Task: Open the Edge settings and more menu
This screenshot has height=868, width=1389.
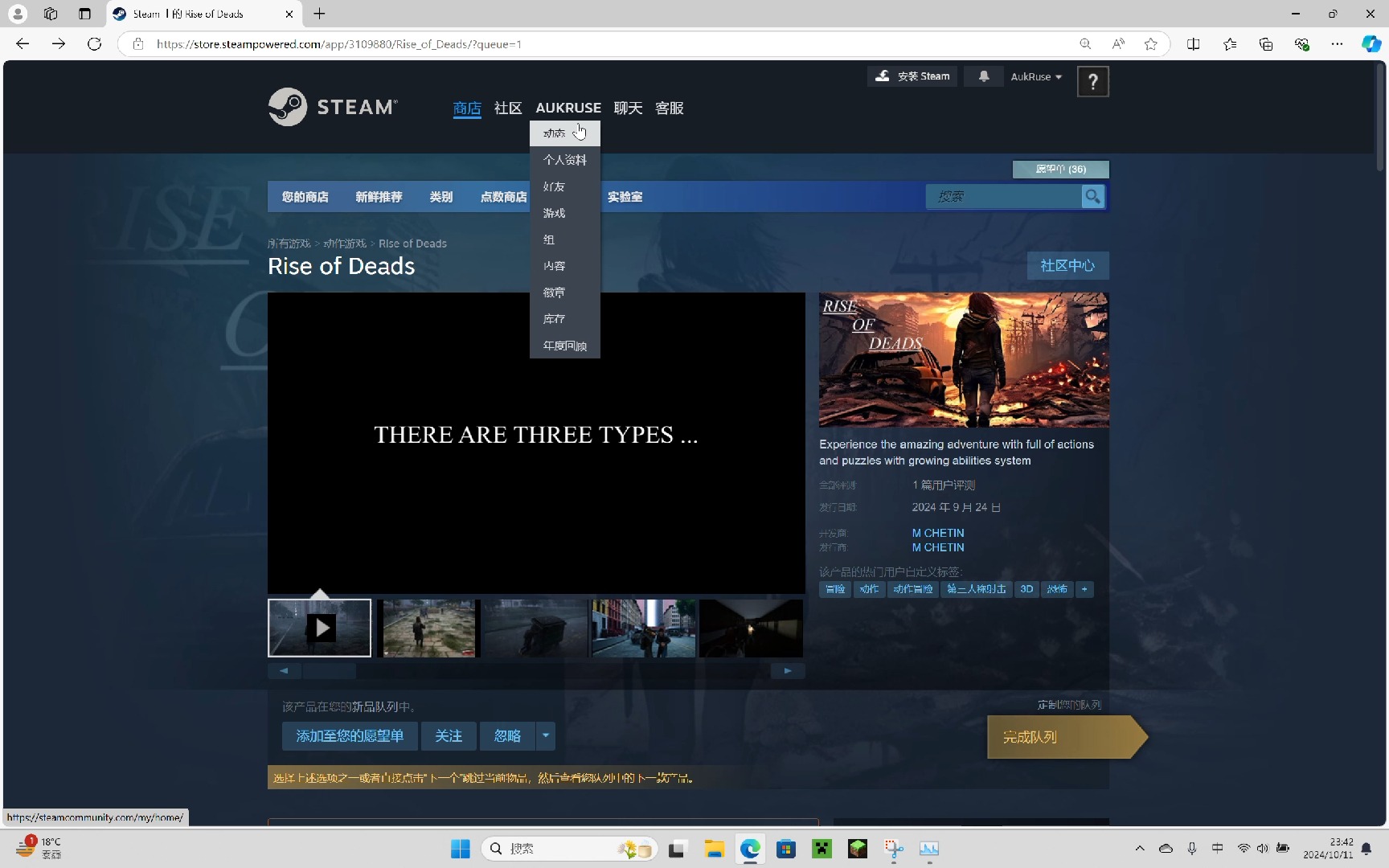Action: pos(1337,44)
